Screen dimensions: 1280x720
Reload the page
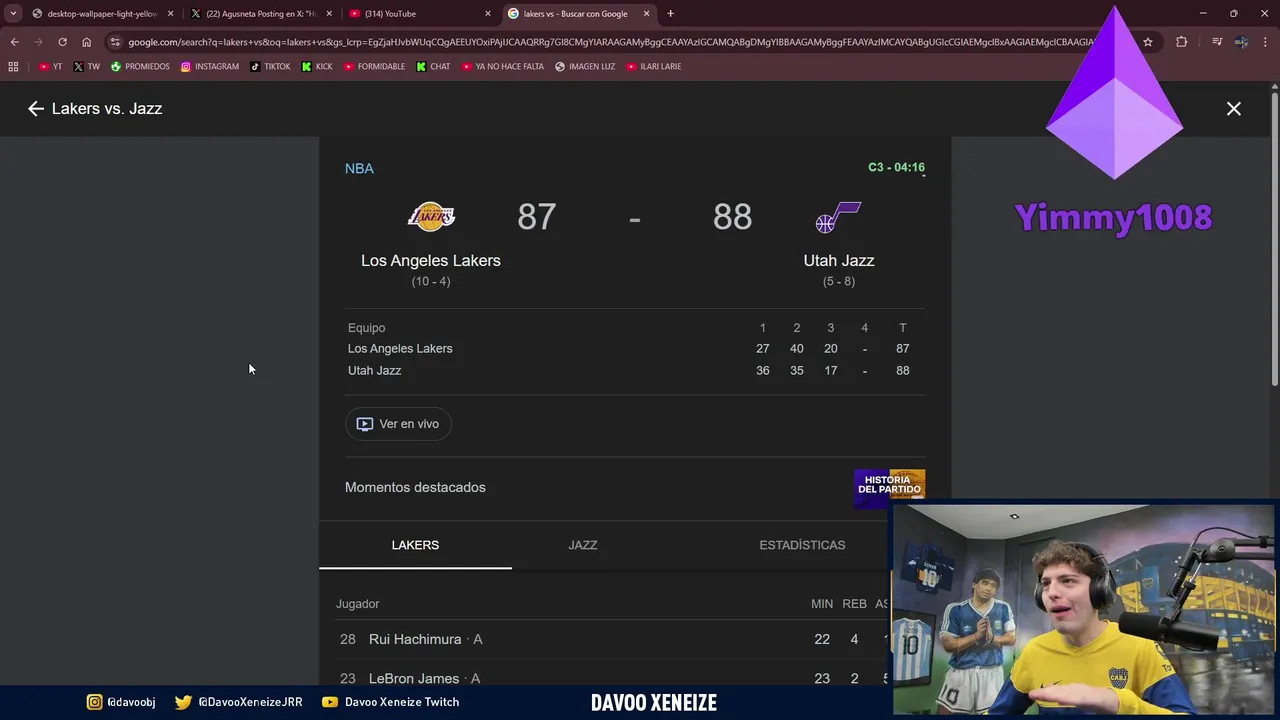(62, 42)
